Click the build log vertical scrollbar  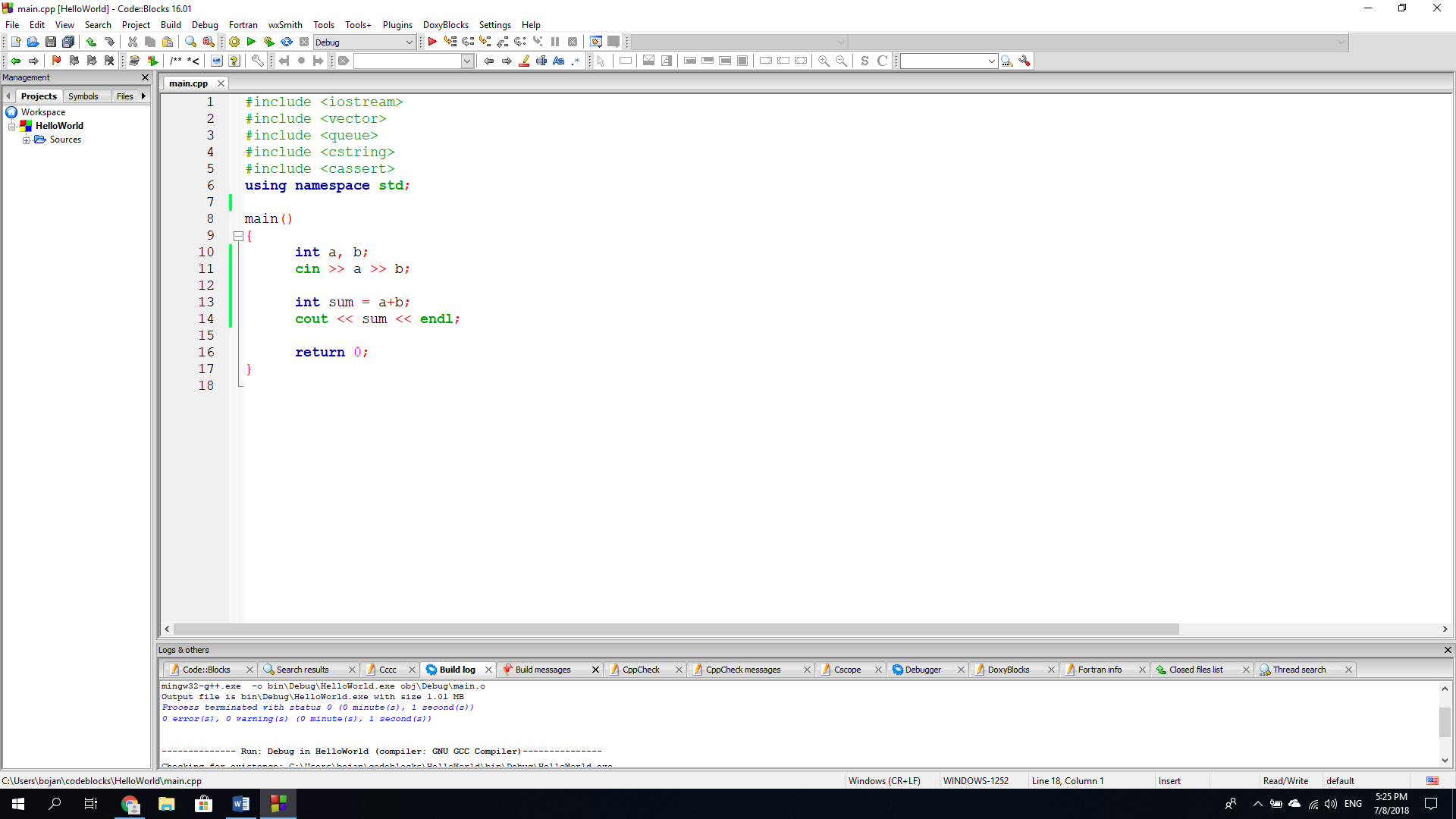click(1445, 722)
